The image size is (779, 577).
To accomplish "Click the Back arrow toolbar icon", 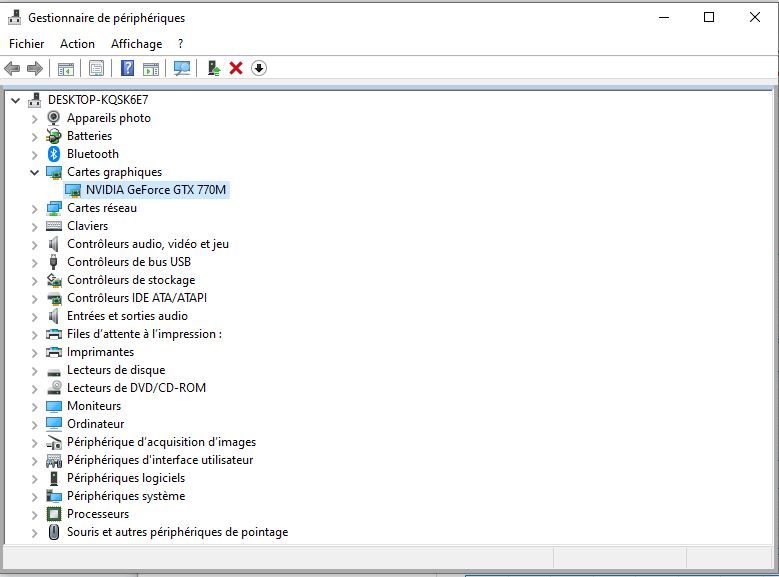I will pyautogui.click(x=12, y=68).
